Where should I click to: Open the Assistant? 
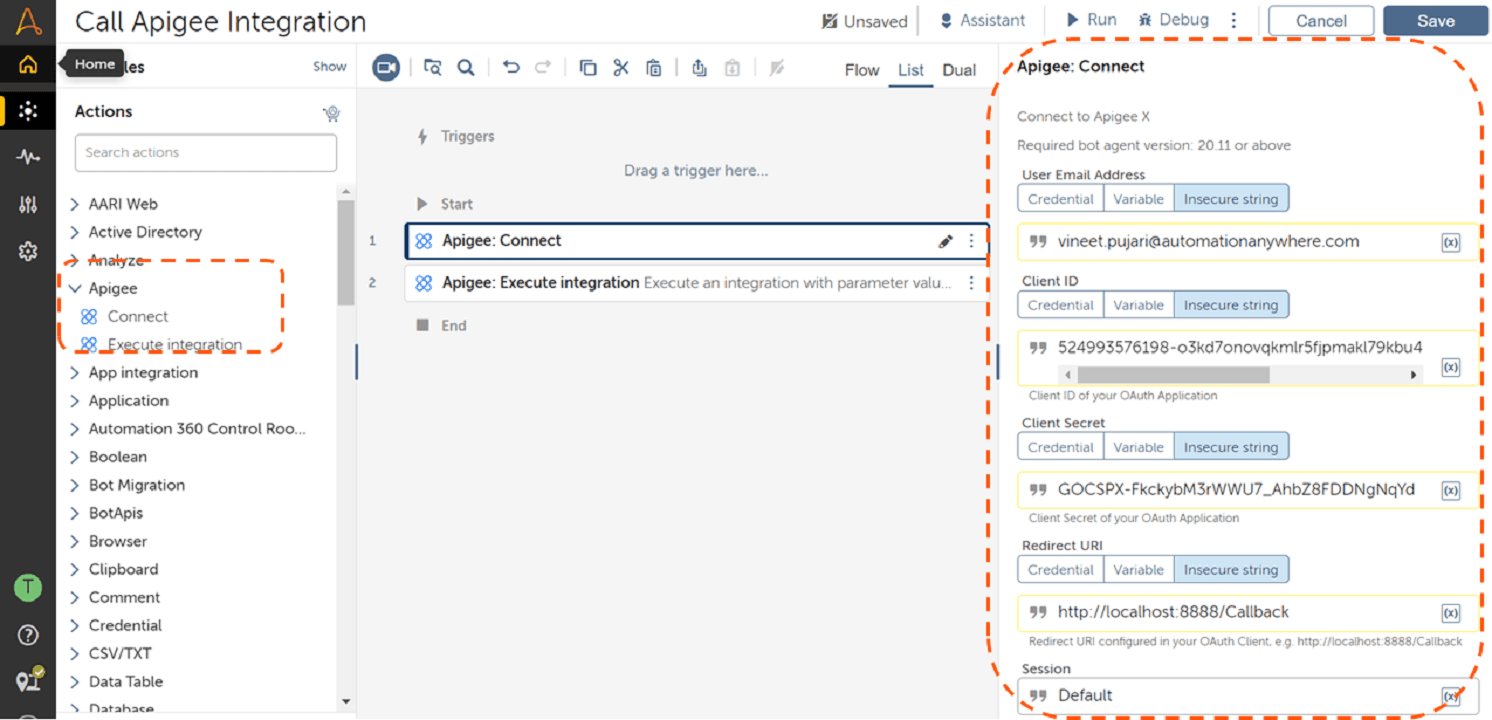pos(982,20)
